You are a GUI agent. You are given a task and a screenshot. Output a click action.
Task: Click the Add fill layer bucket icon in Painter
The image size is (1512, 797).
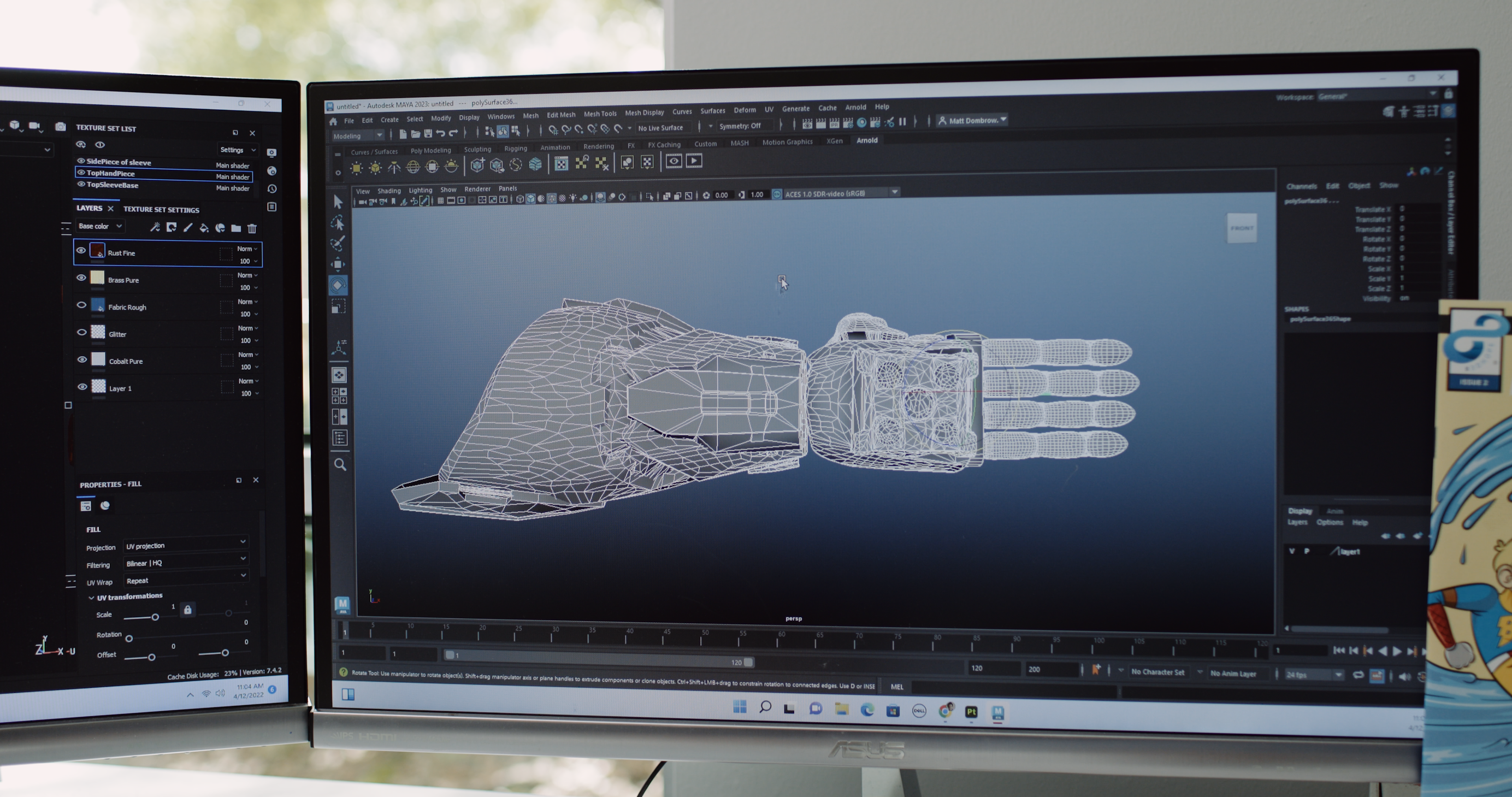(204, 228)
